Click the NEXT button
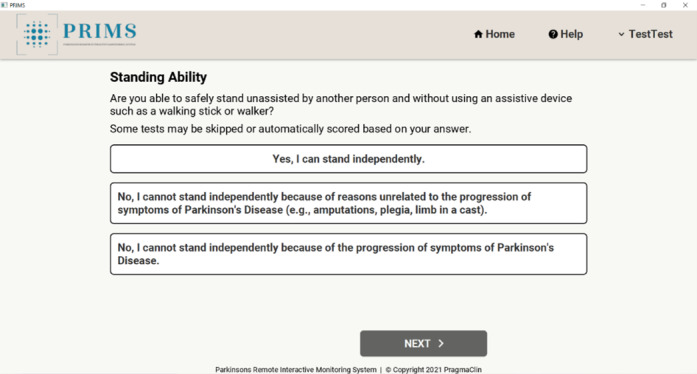This screenshot has width=697, height=374. [x=423, y=343]
